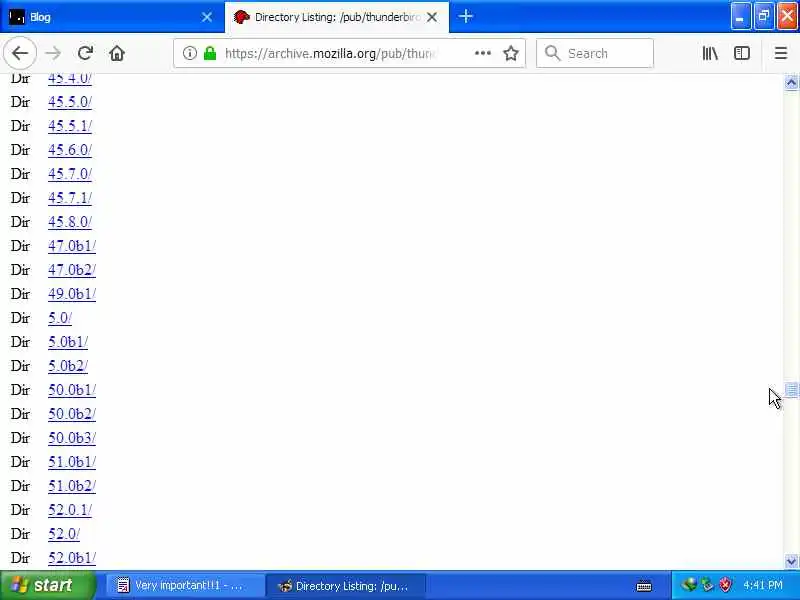Open the Windows Start menu
This screenshot has width=800, height=600.
coord(47,585)
